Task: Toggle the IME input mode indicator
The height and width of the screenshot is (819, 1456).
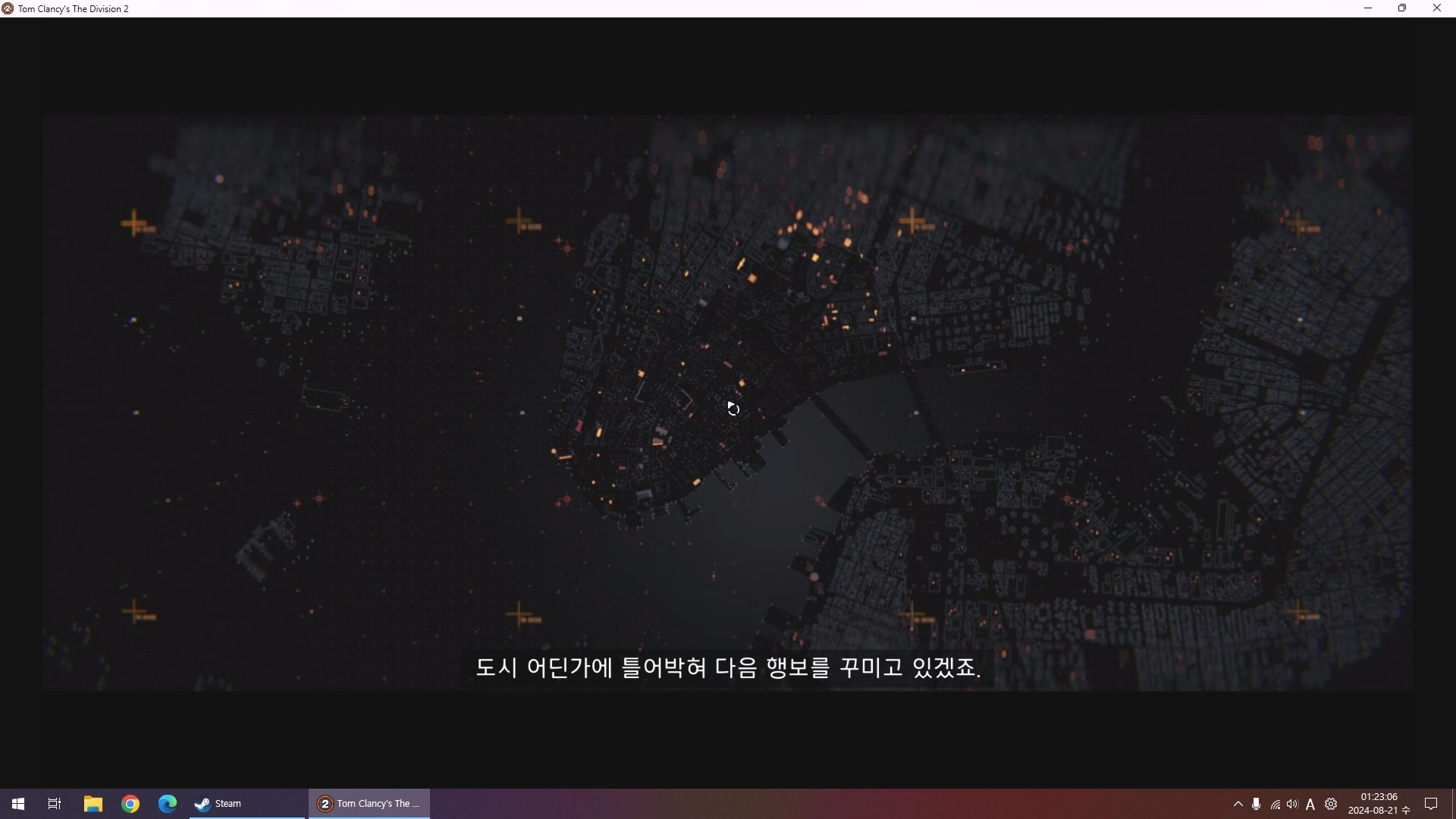Action: [x=1310, y=804]
